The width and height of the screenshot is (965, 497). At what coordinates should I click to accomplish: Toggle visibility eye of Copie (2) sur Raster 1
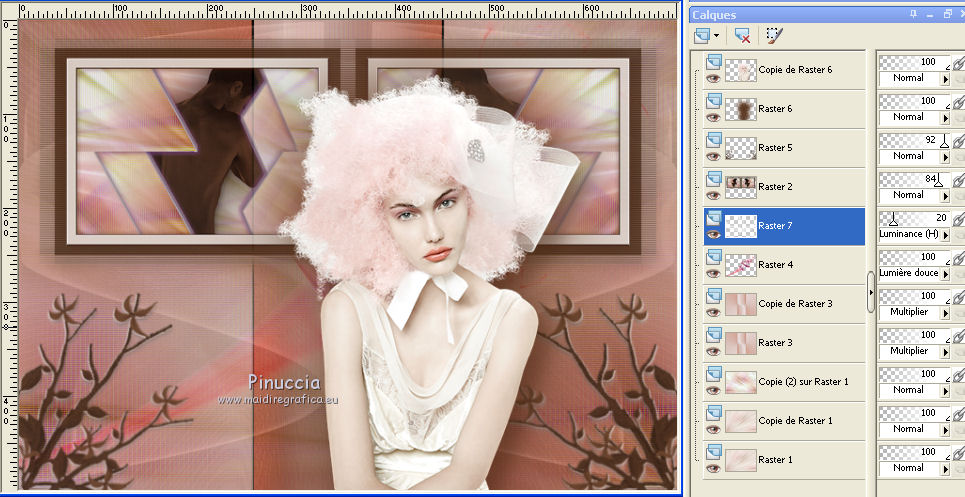(713, 390)
